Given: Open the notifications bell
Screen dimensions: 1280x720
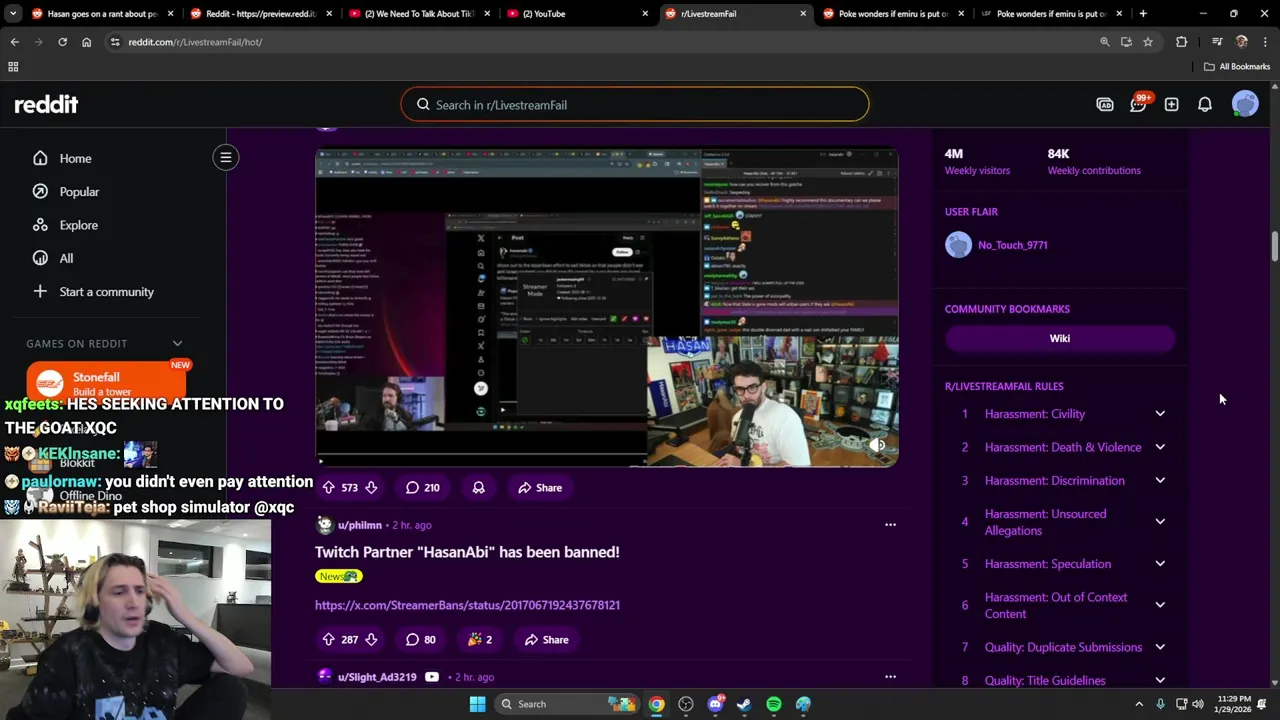Looking at the screenshot, I should coord(1205,105).
